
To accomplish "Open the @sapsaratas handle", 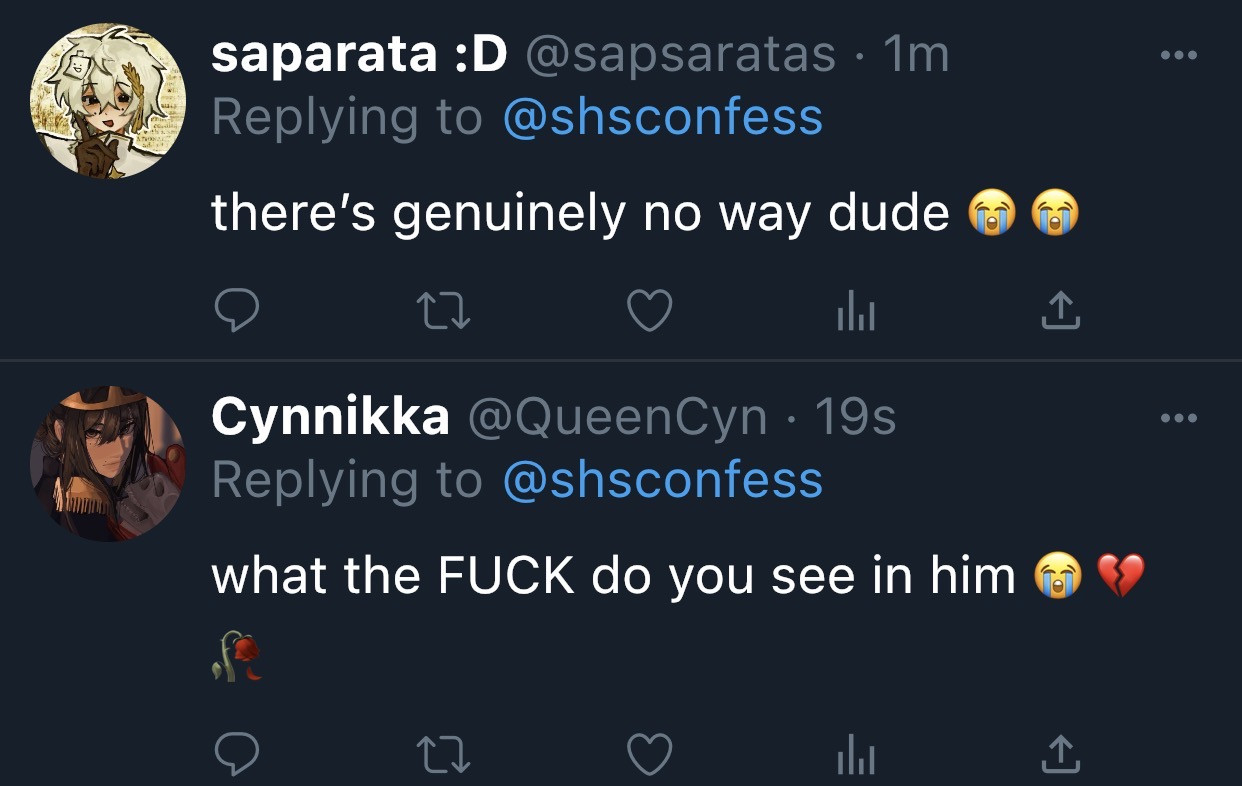I will tap(679, 55).
